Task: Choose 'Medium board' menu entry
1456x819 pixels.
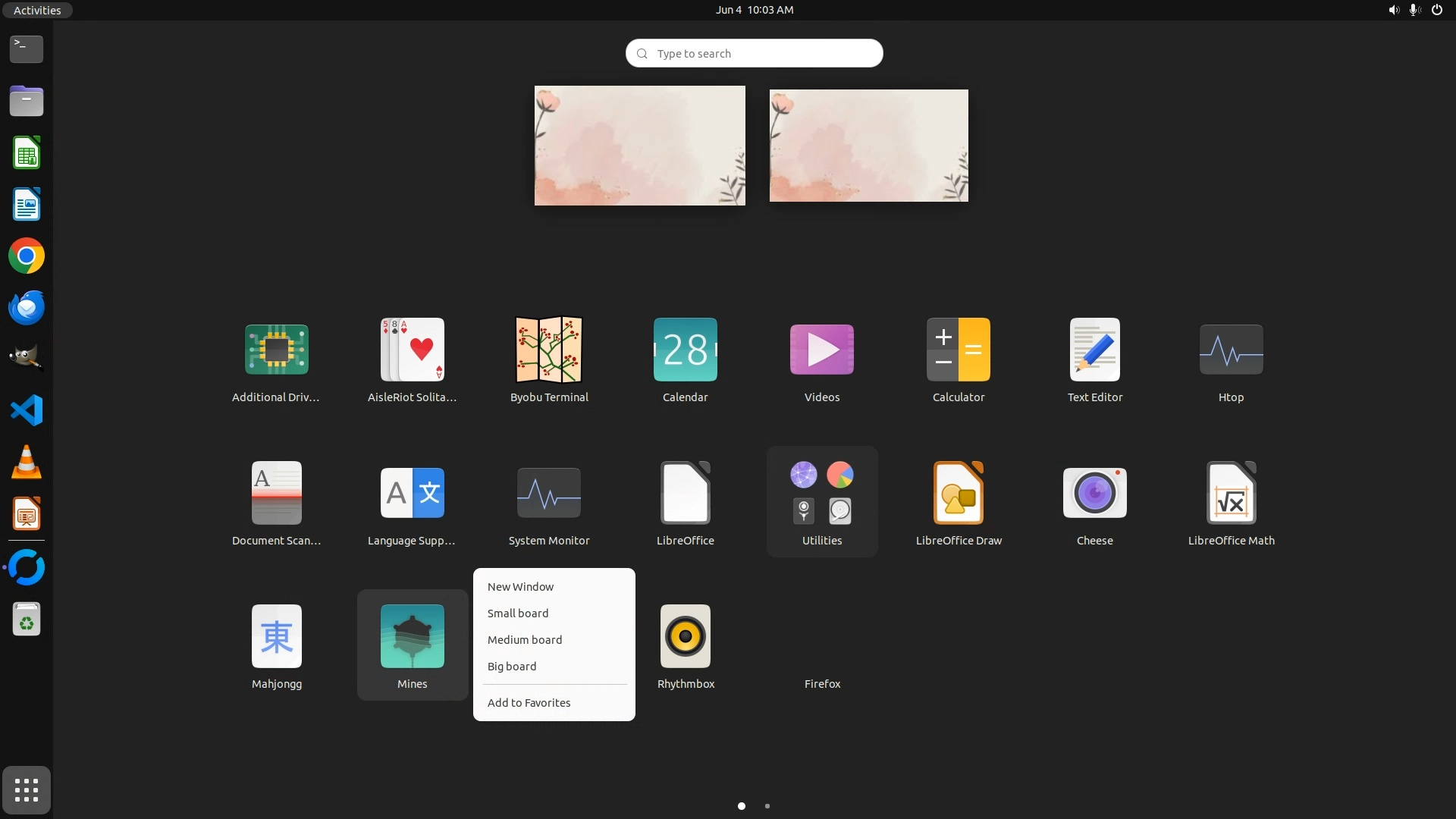Action: click(x=525, y=640)
